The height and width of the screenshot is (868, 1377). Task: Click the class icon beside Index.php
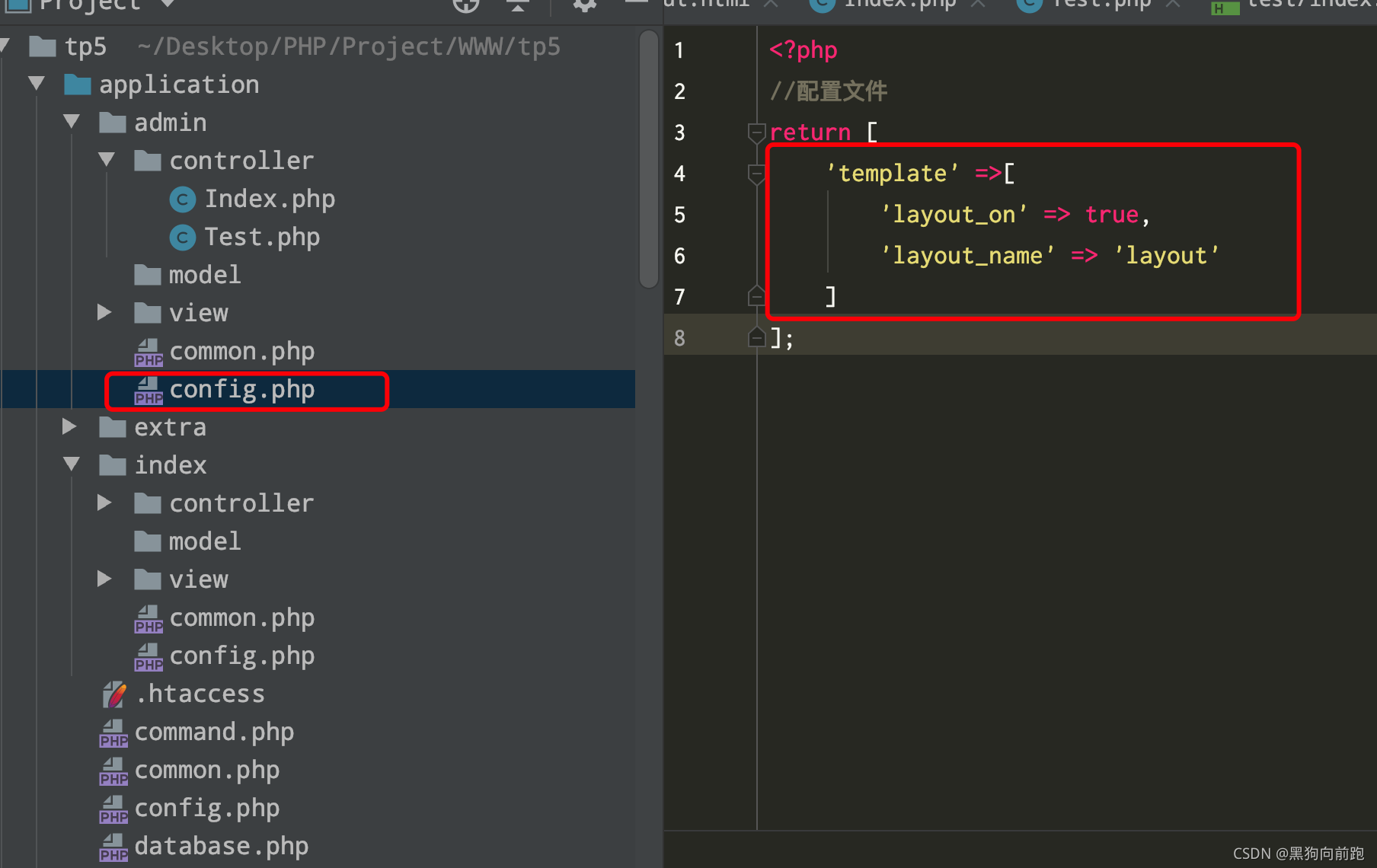click(x=182, y=199)
